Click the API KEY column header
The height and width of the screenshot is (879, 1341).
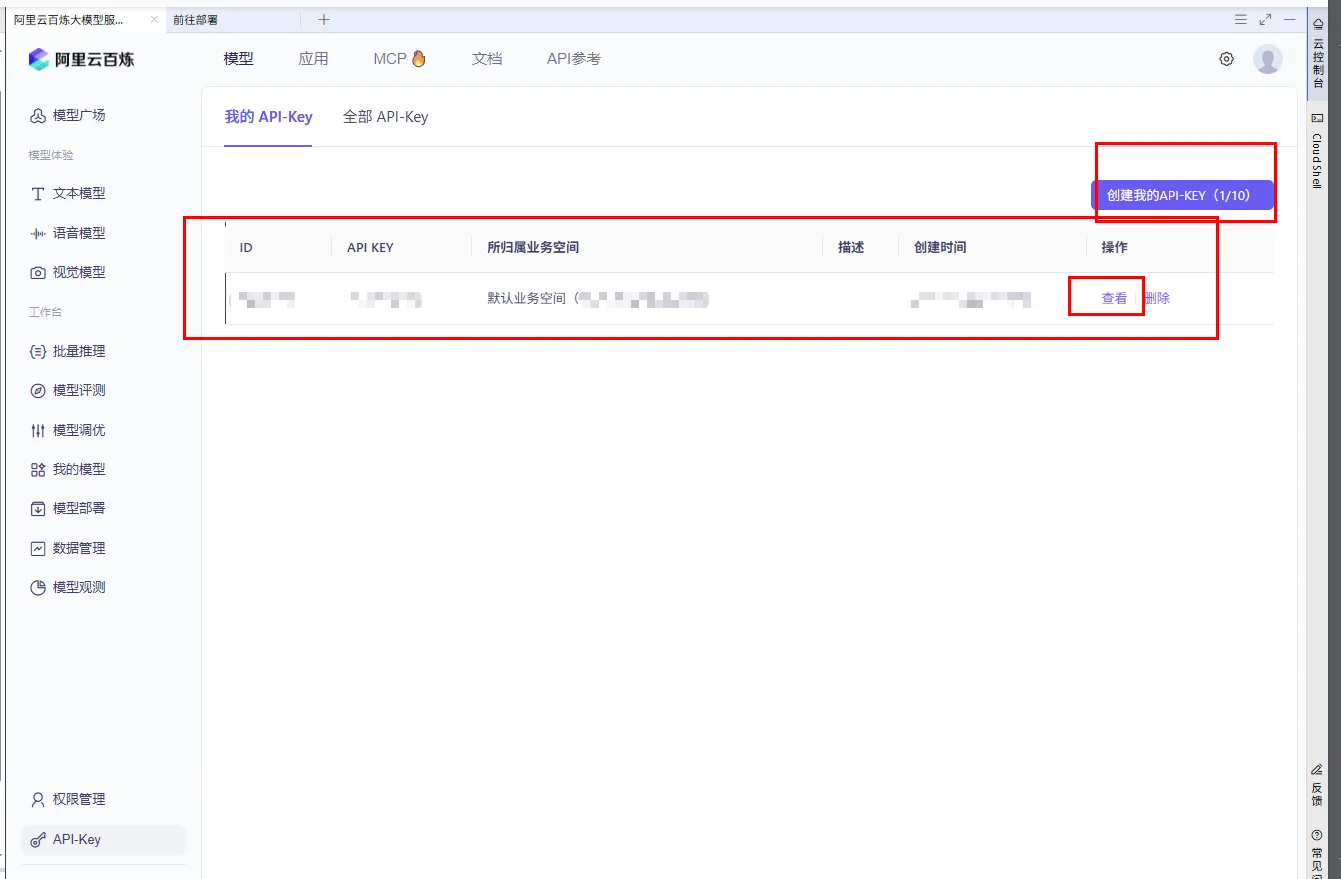[370, 247]
